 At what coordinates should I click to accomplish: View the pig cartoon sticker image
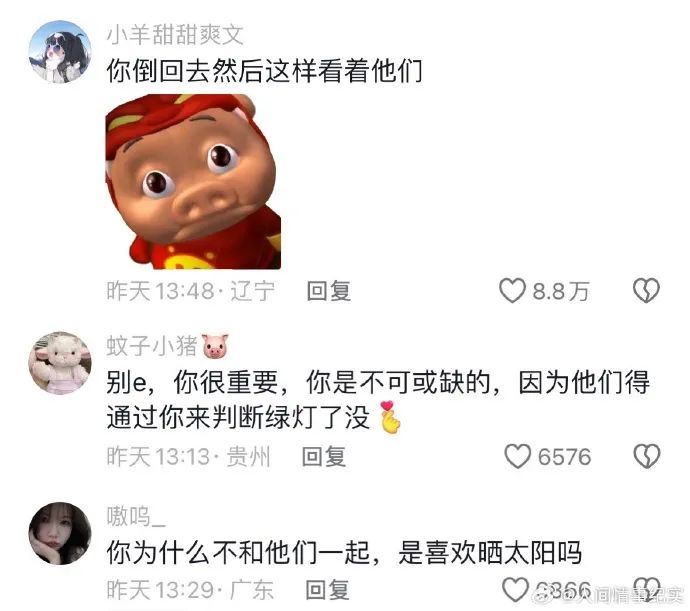[193, 182]
